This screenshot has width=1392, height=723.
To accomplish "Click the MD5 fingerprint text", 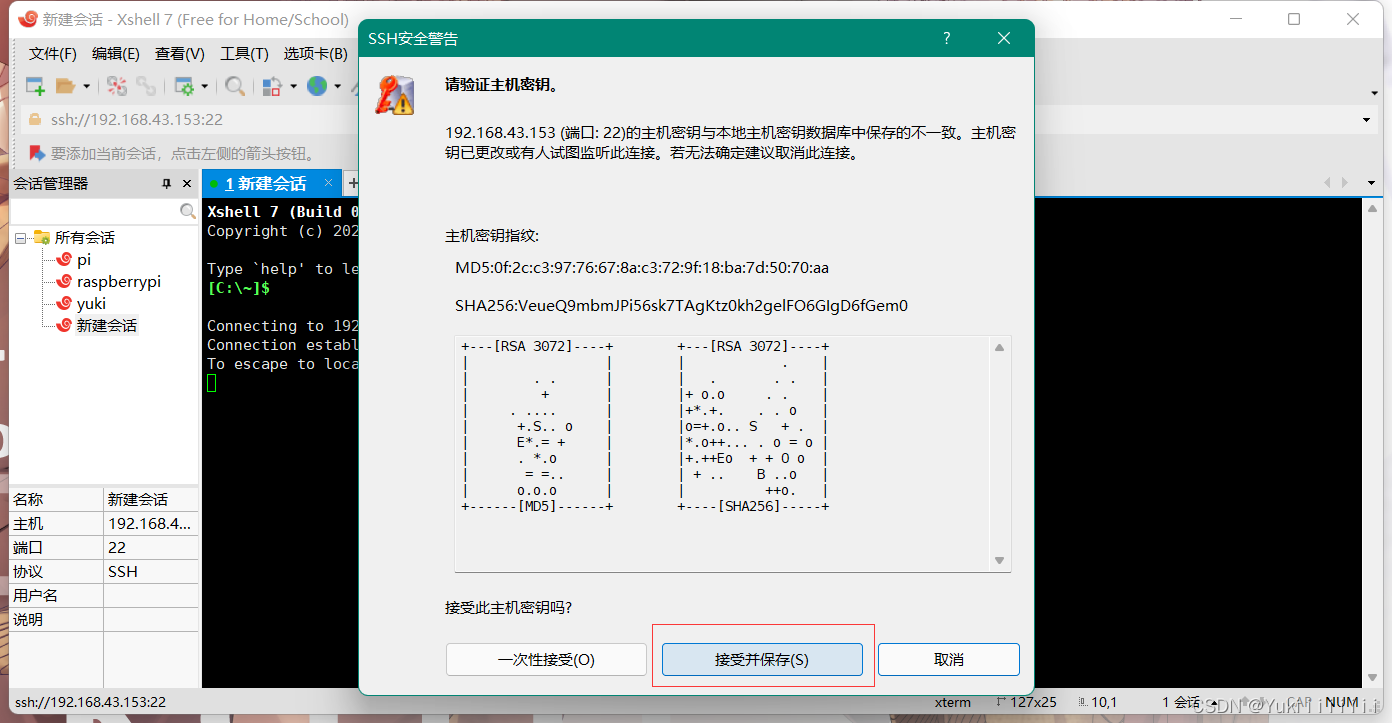I will pos(642,268).
